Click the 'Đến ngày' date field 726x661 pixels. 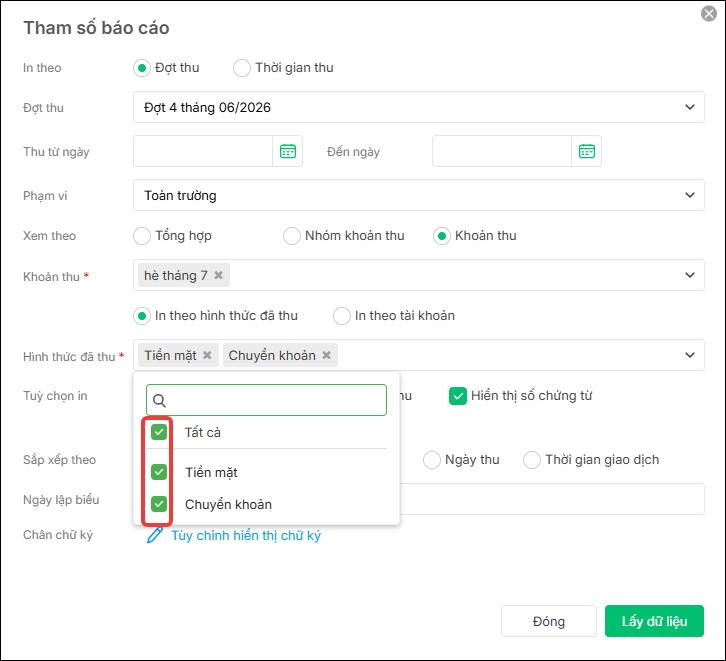[502, 151]
